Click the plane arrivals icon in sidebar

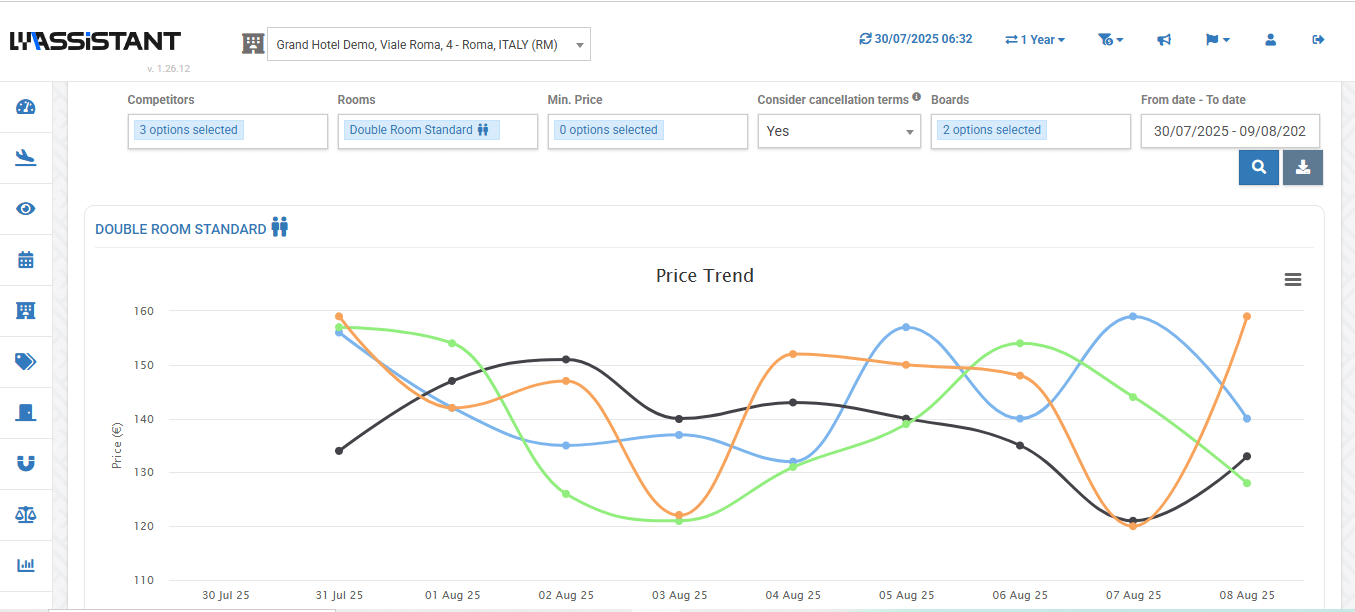click(26, 157)
